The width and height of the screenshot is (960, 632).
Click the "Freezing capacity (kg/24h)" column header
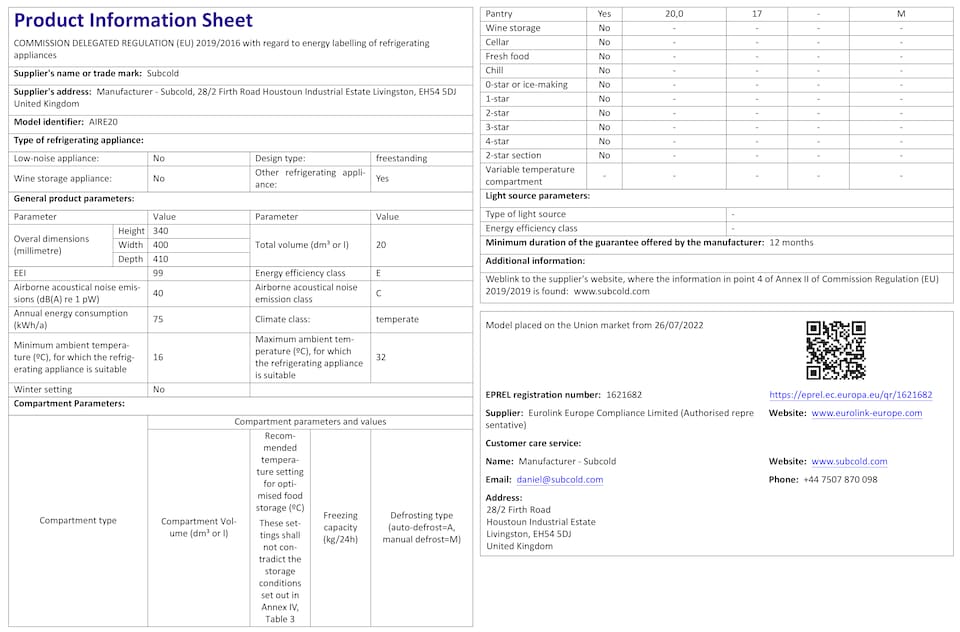pyautogui.click(x=340, y=527)
